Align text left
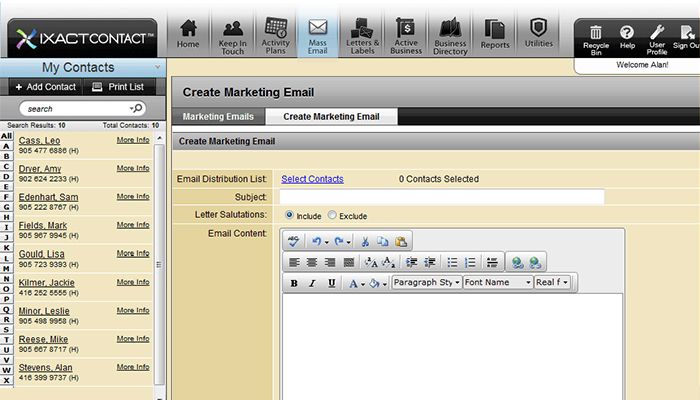Image resolution: width=700 pixels, height=400 pixels. click(294, 262)
